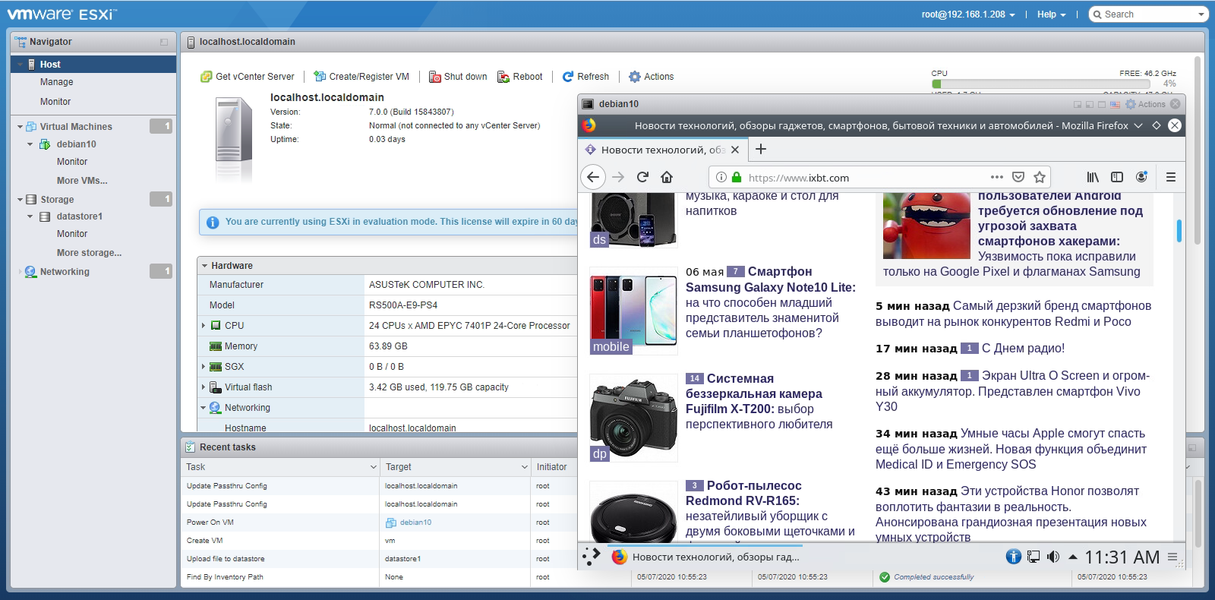Collapse the Virtual Machines tree node
The width and height of the screenshot is (1215, 600).
pos(20,127)
